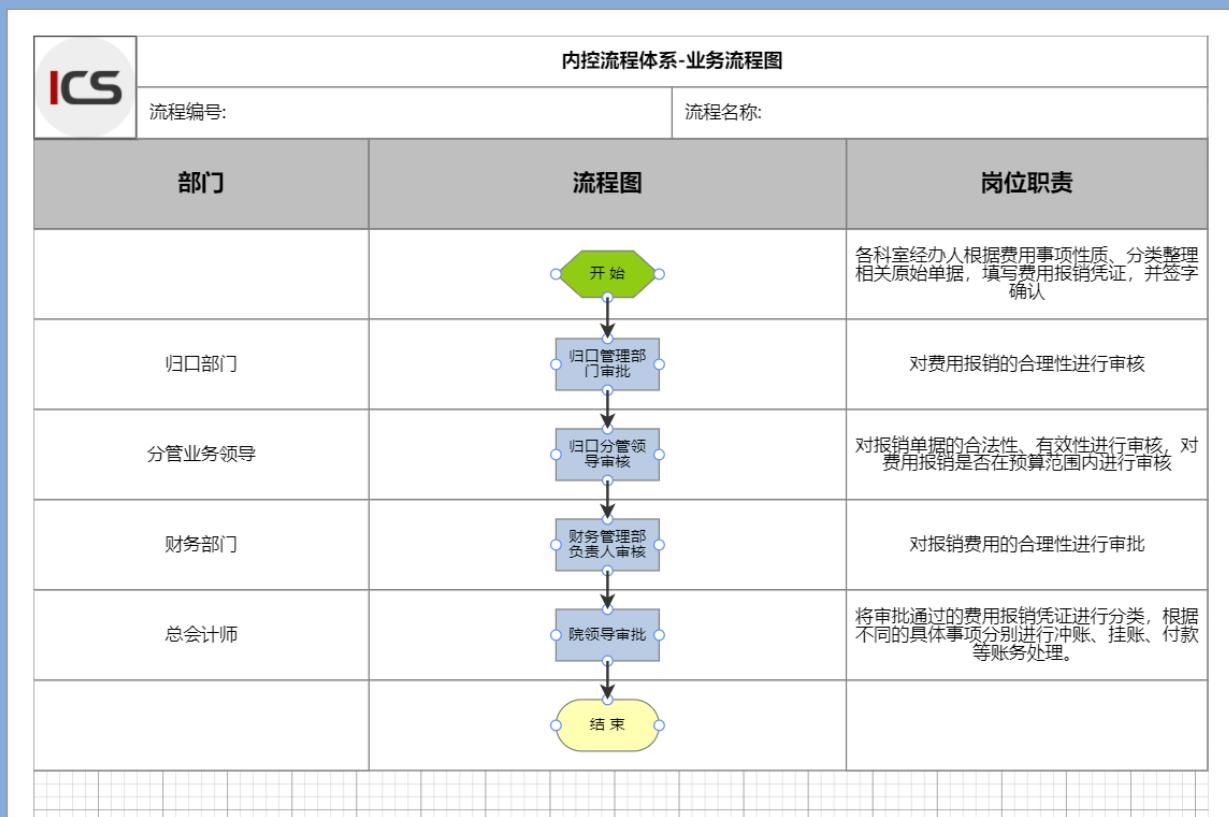Select the 归口分管领导审核 process box
This screenshot has width=1229, height=817.
click(607, 454)
